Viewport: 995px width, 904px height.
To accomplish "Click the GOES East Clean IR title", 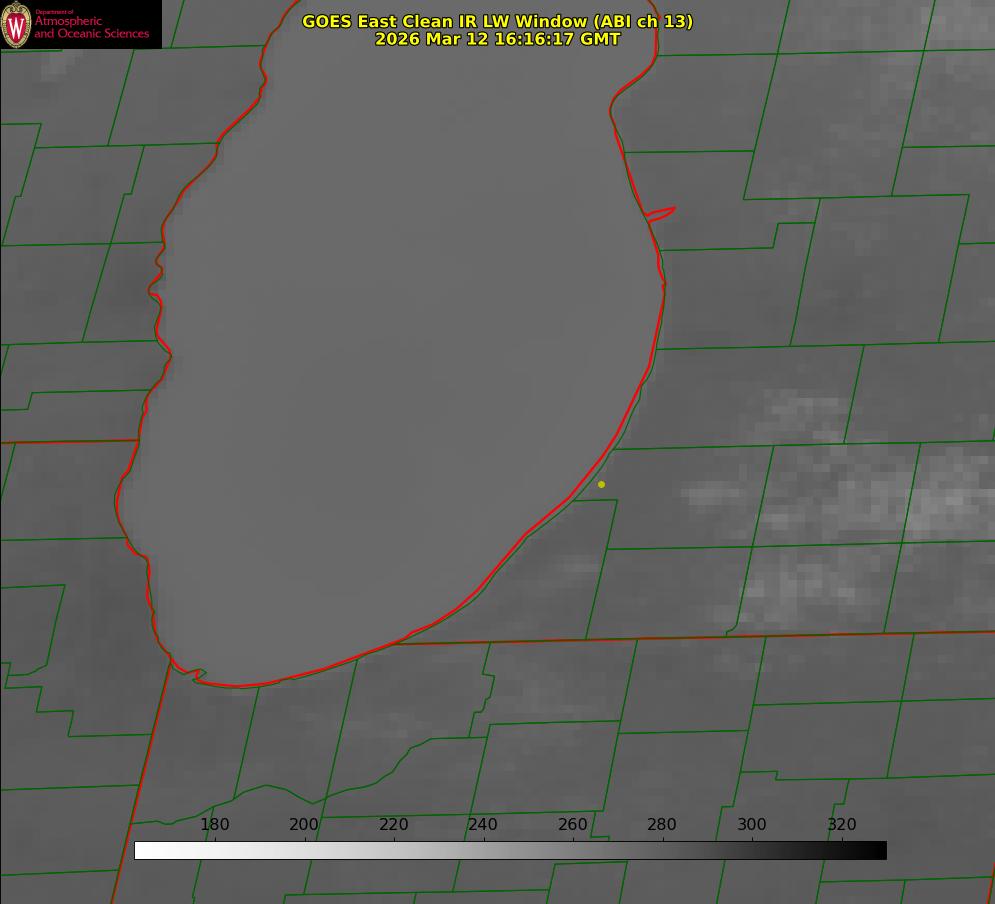I will 498,21.
